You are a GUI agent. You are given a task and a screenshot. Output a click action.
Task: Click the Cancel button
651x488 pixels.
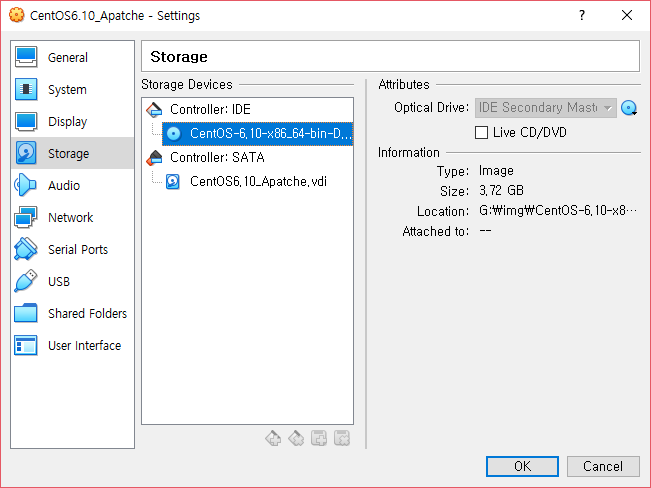click(x=603, y=466)
